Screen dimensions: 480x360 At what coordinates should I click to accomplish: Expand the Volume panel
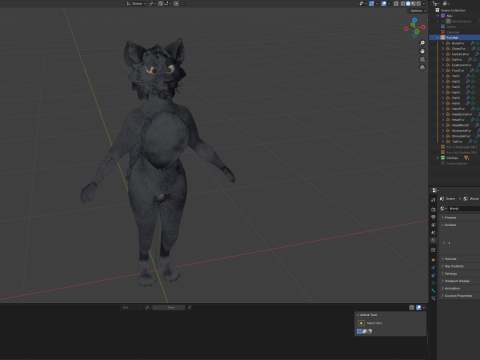[x=460, y=259]
